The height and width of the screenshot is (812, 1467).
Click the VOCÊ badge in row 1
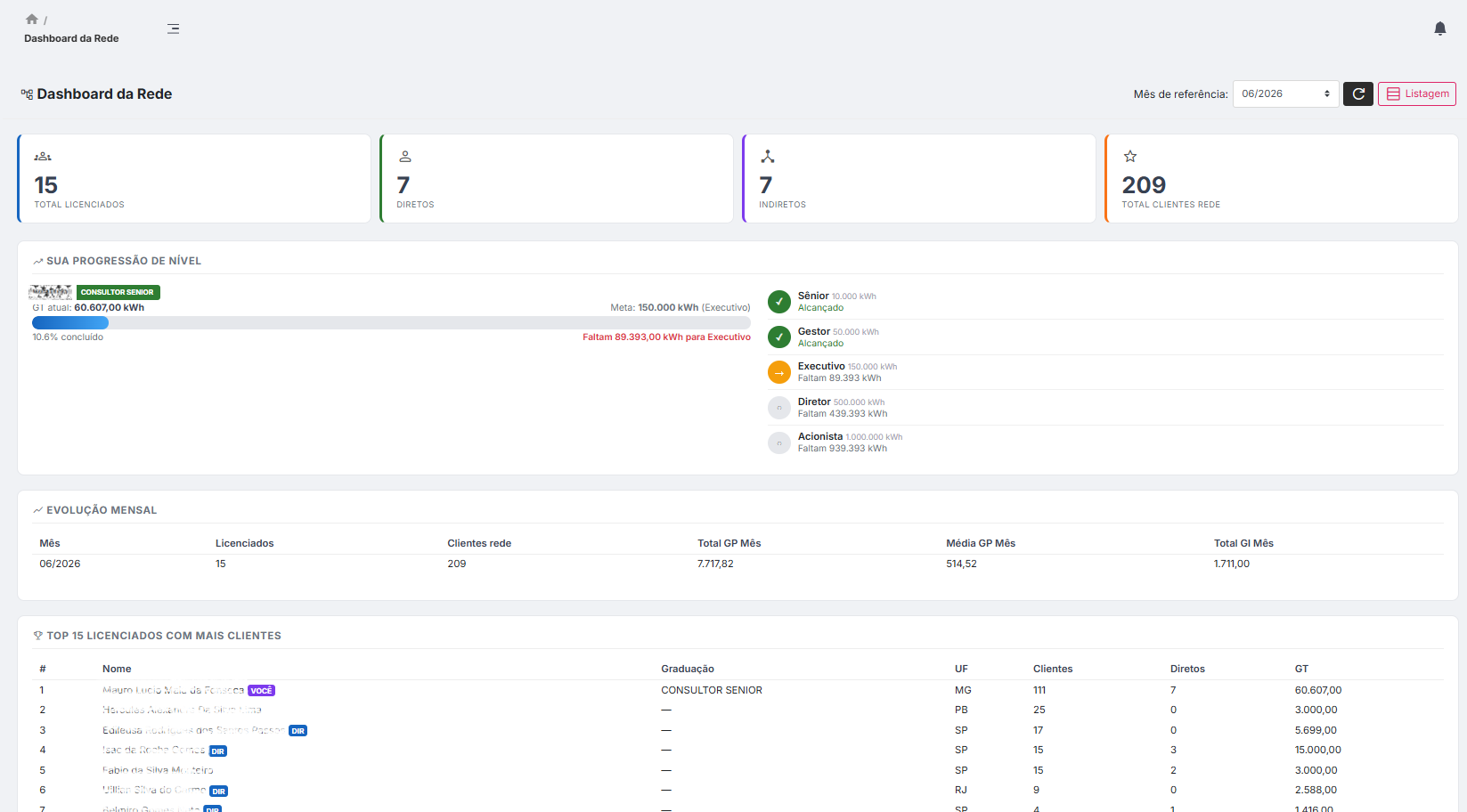coord(261,691)
